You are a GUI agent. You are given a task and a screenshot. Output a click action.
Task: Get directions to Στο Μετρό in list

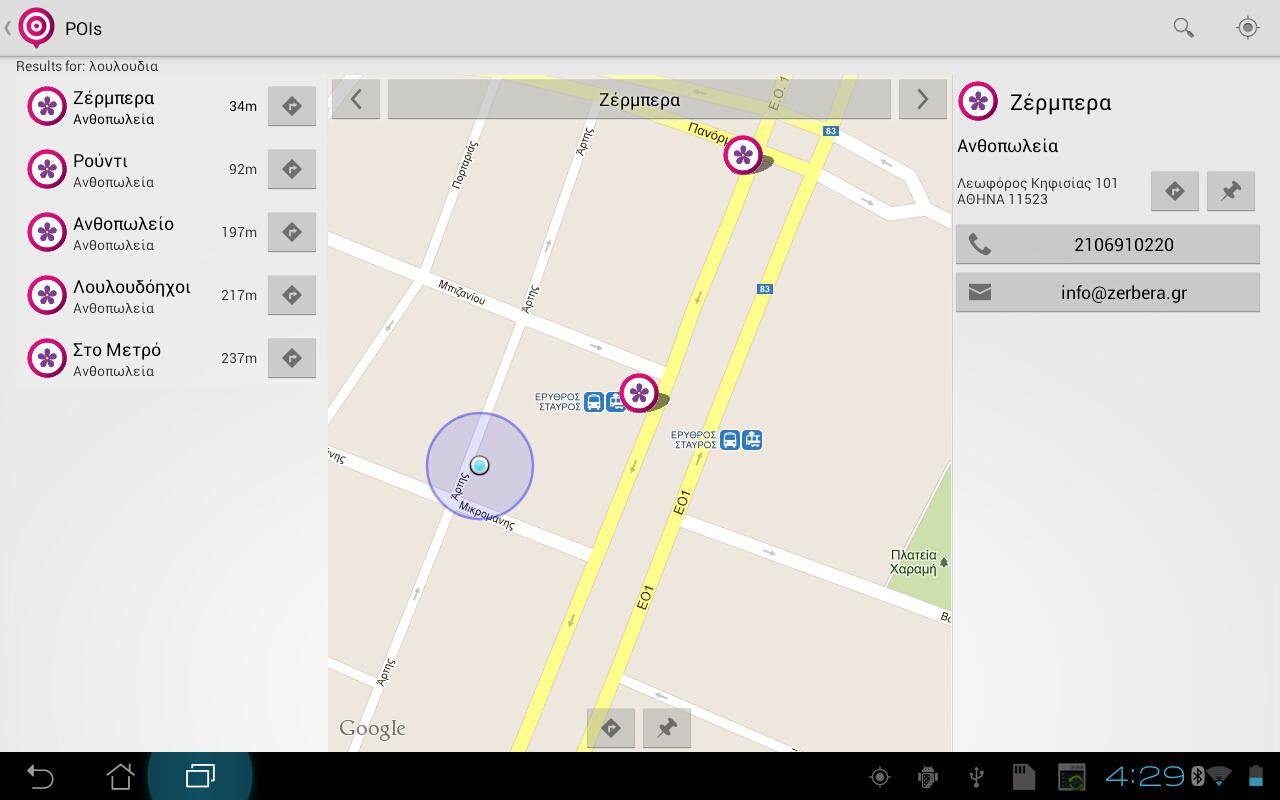tap(292, 358)
